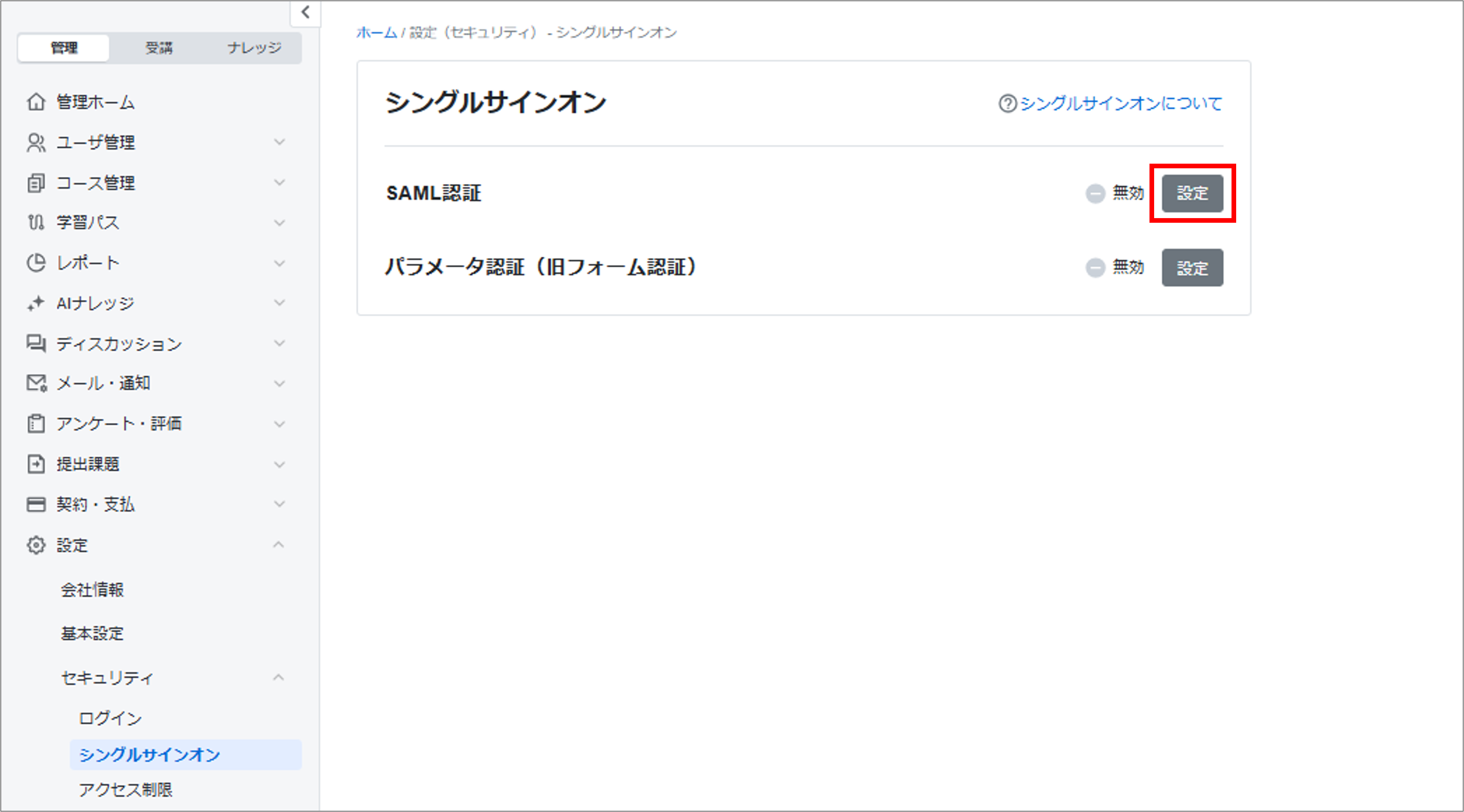Click the アンケート・評価 clipboard icon
Screen dimensions: 1464x812
point(36,423)
